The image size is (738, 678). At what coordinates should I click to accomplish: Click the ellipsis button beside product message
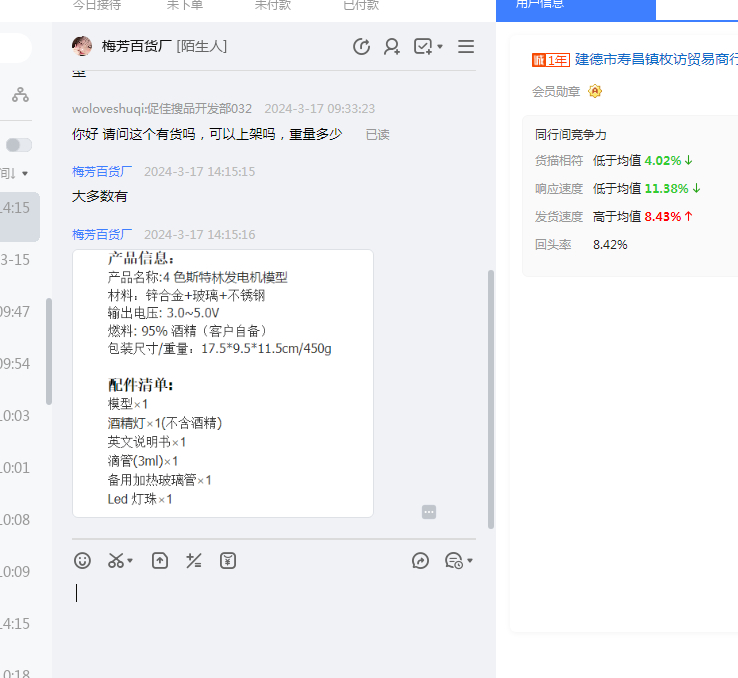point(429,512)
